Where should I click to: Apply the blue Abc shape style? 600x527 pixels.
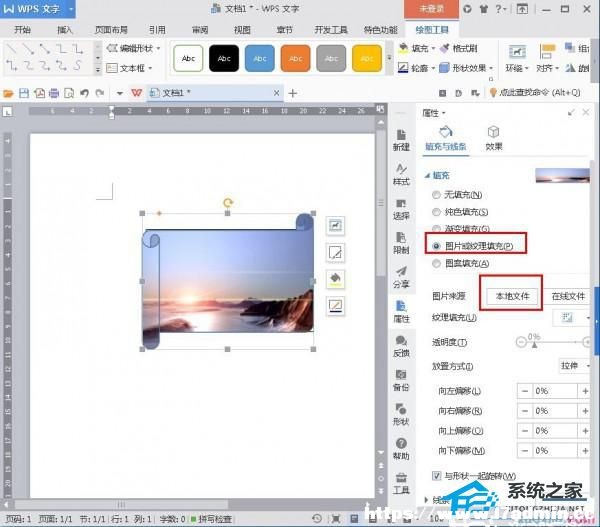click(x=260, y=58)
